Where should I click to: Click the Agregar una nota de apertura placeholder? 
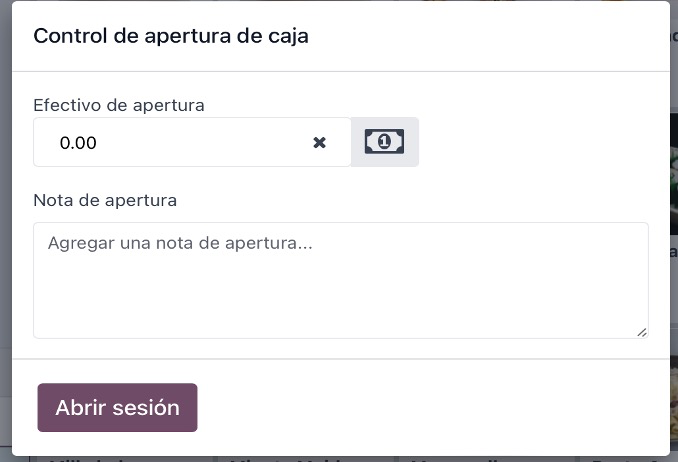pyautogui.click(x=180, y=243)
